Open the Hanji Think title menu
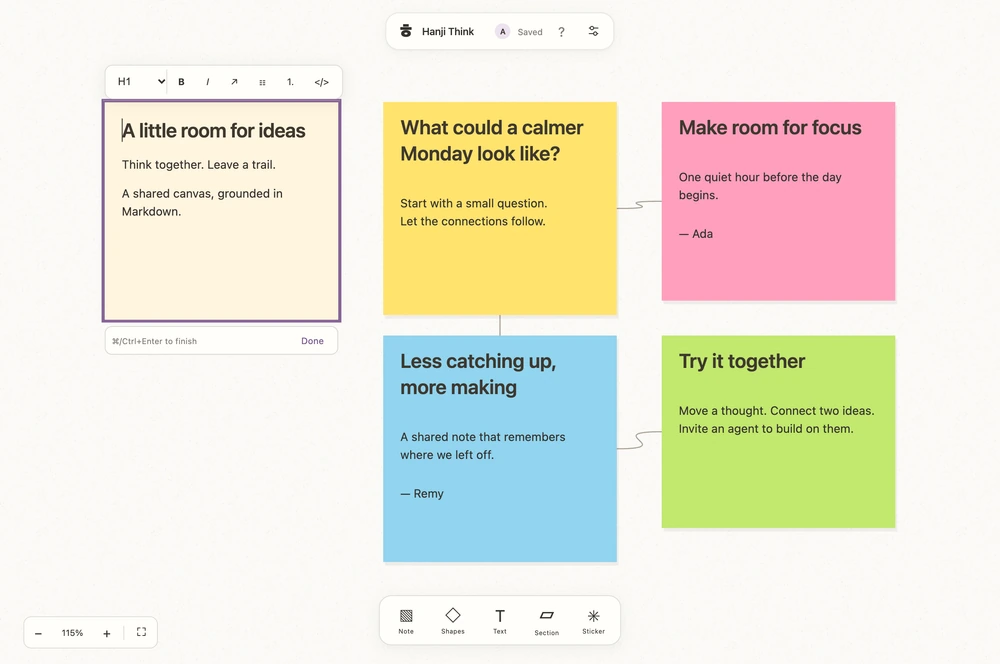1000x664 pixels. pos(448,31)
